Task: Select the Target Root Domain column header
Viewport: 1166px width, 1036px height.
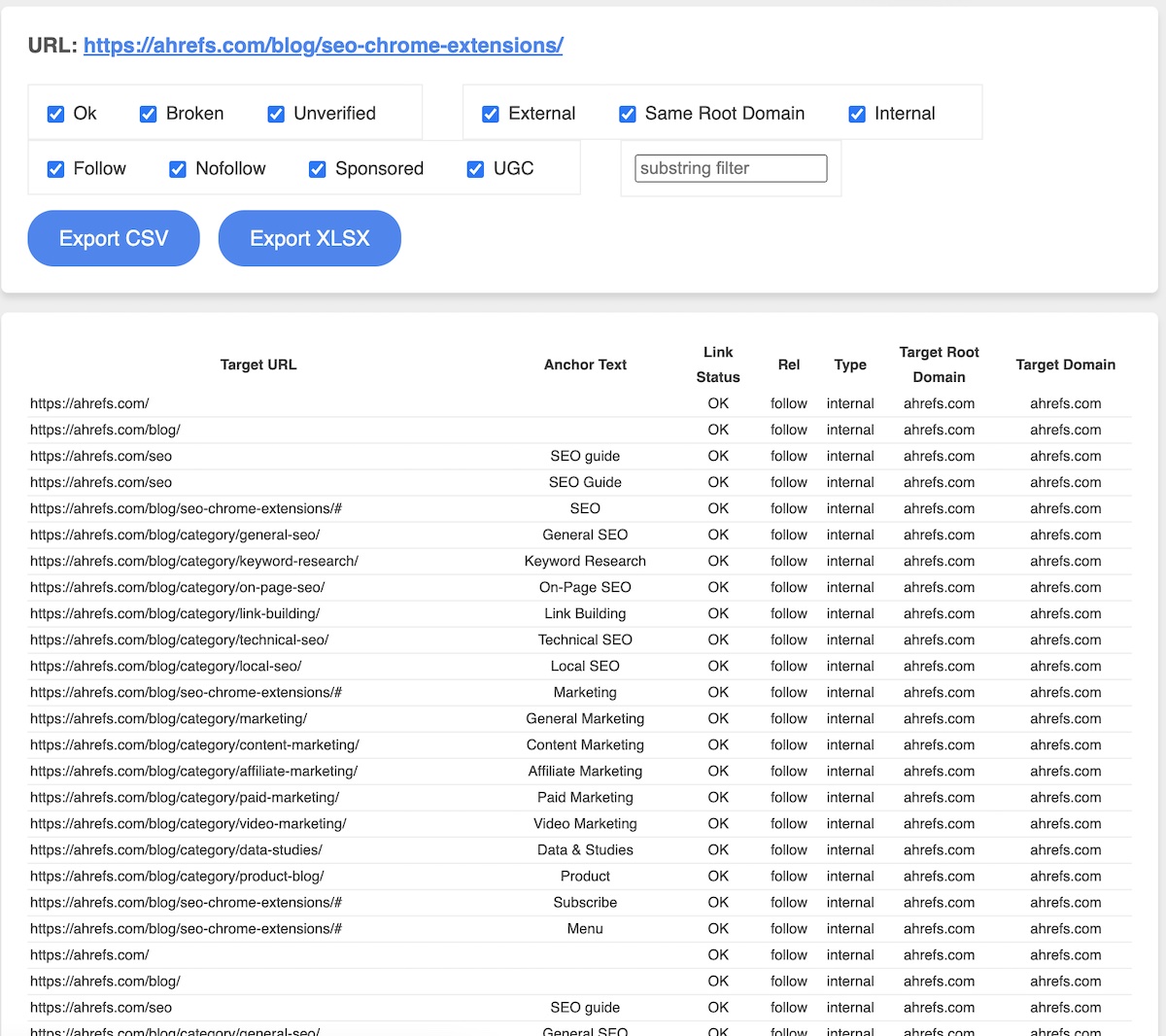Action: 939,364
